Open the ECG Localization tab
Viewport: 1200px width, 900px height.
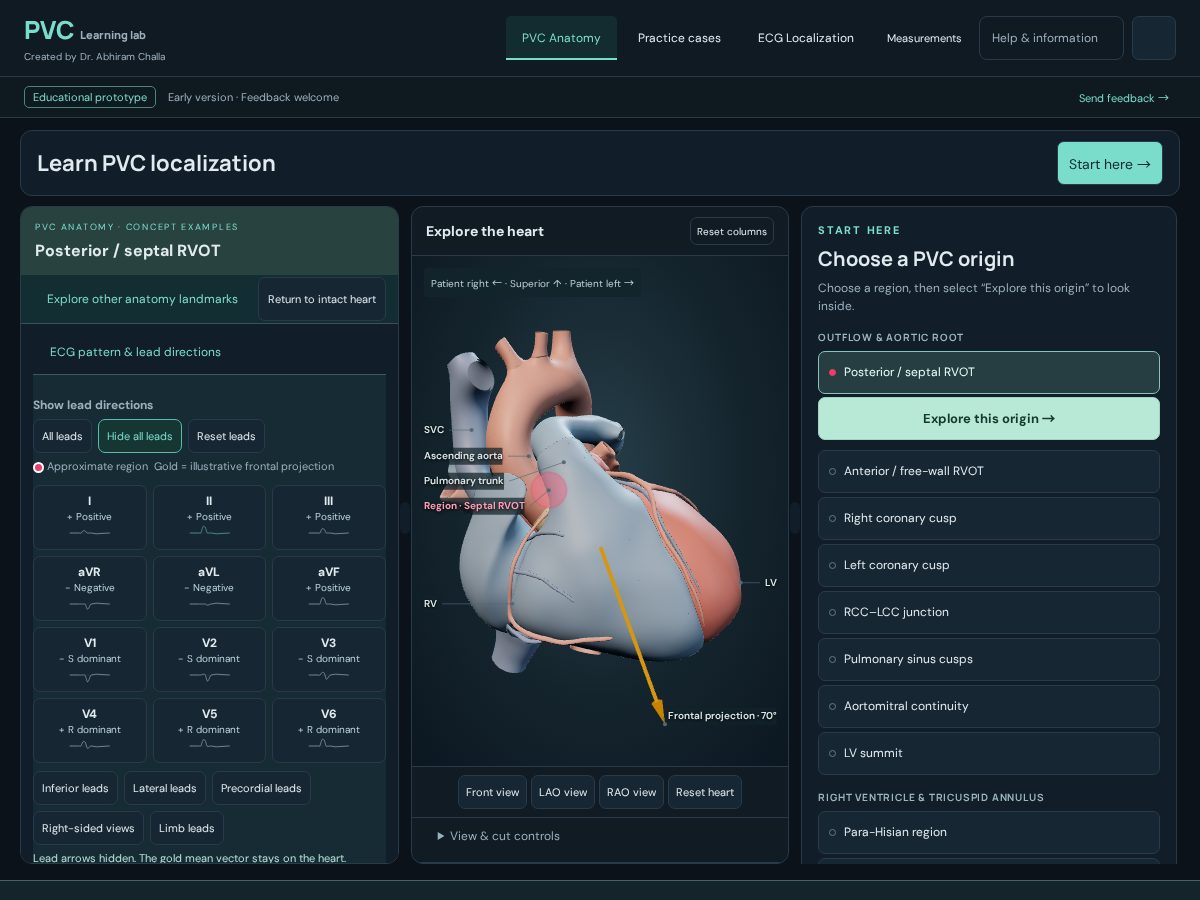click(806, 38)
